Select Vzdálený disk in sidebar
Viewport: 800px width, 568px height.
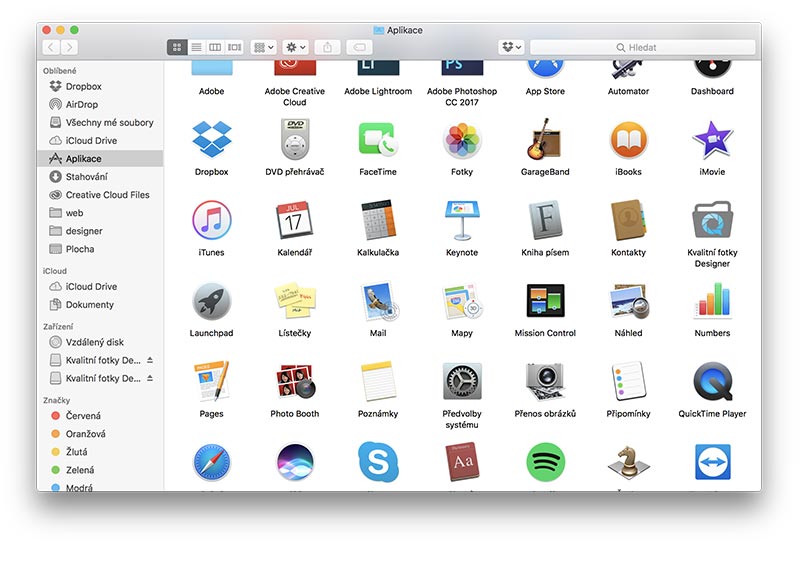click(x=101, y=342)
